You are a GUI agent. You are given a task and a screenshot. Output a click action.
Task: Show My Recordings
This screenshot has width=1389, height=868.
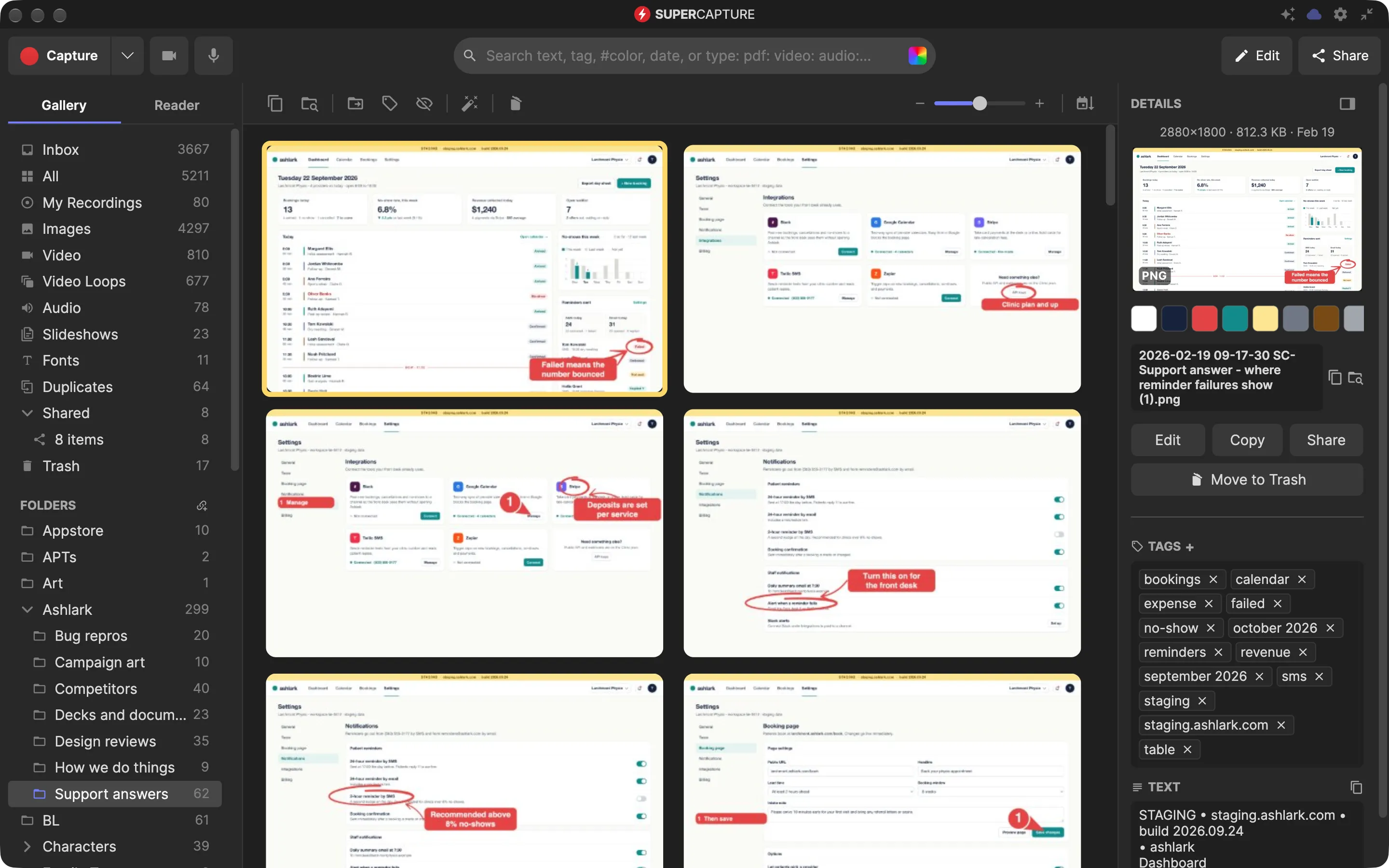[x=115, y=202]
